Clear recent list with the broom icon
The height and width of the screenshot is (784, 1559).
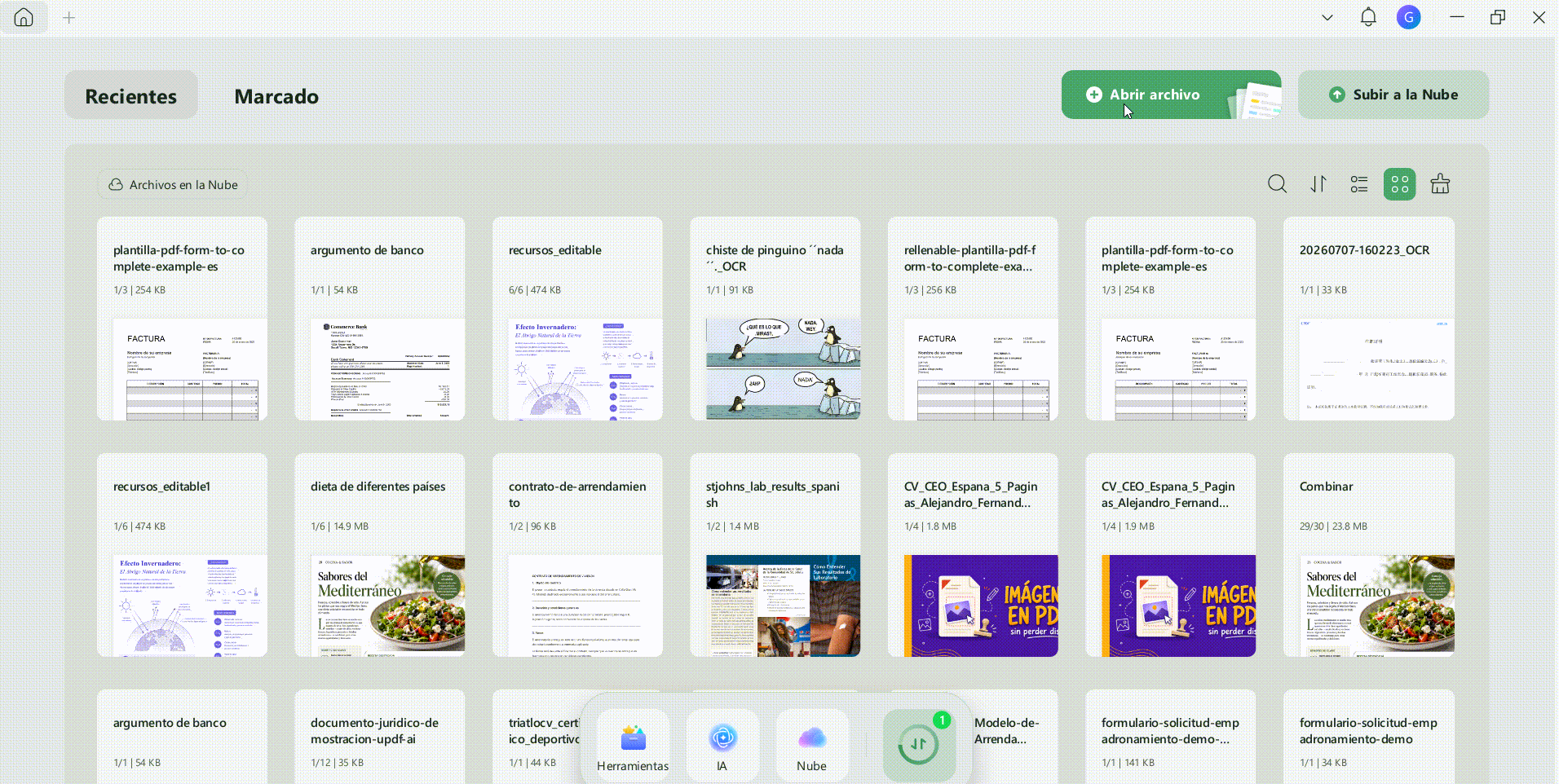tap(1441, 184)
